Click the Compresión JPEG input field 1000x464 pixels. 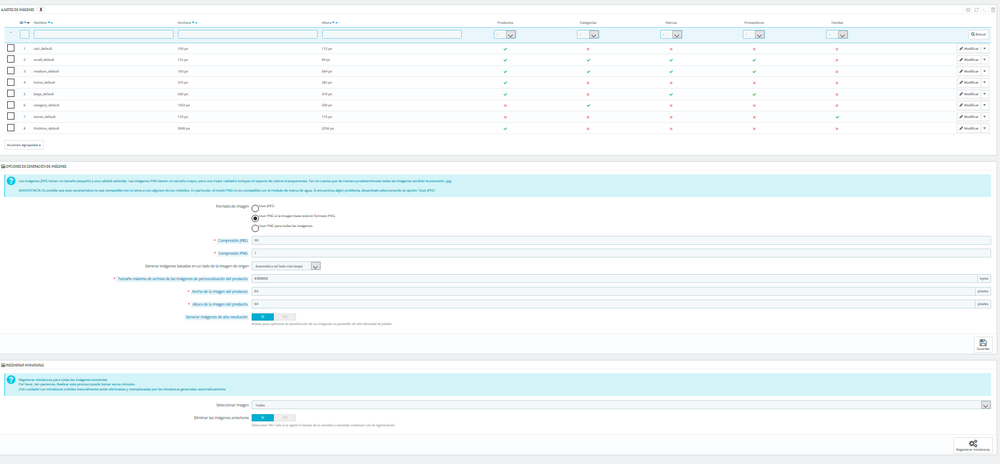point(621,240)
